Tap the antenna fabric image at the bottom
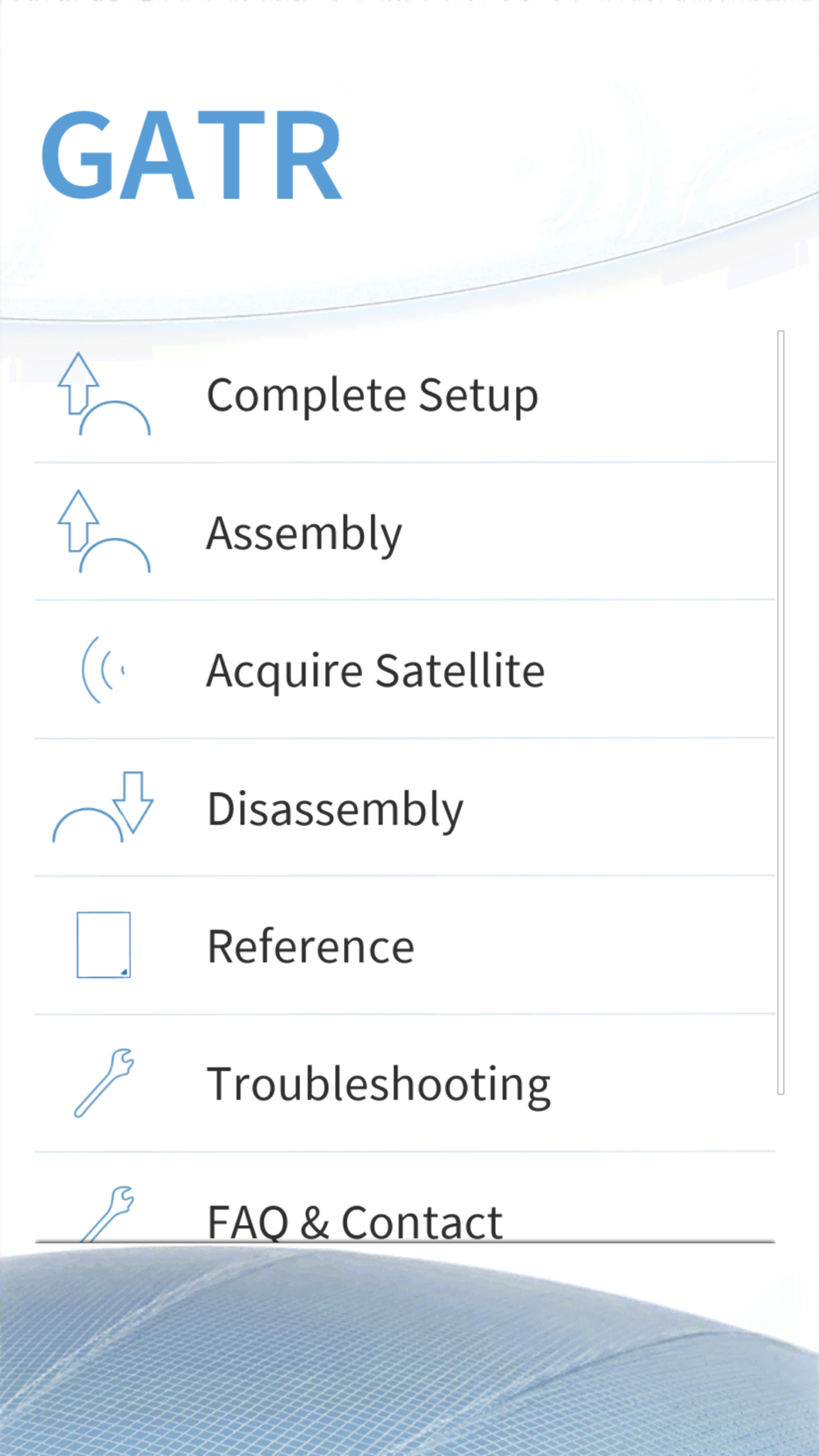This screenshot has height=1456, width=819. 409,1350
